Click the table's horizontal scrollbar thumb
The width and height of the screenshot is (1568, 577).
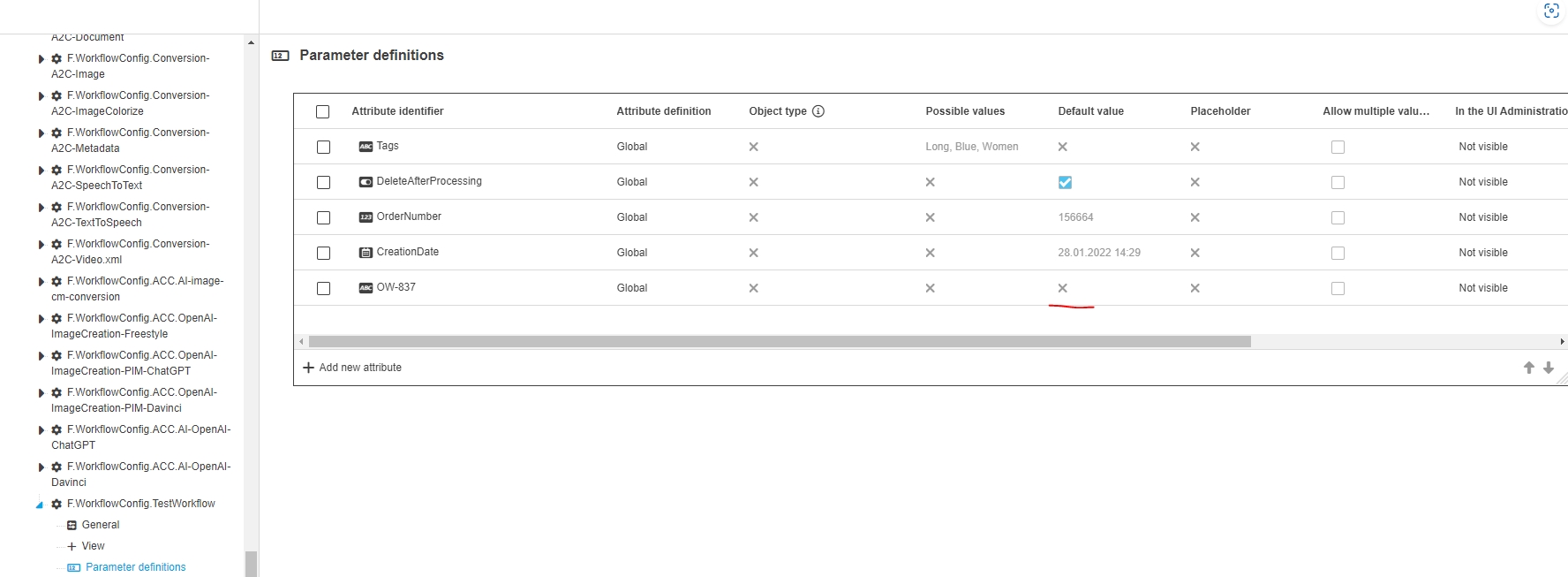[779, 341]
